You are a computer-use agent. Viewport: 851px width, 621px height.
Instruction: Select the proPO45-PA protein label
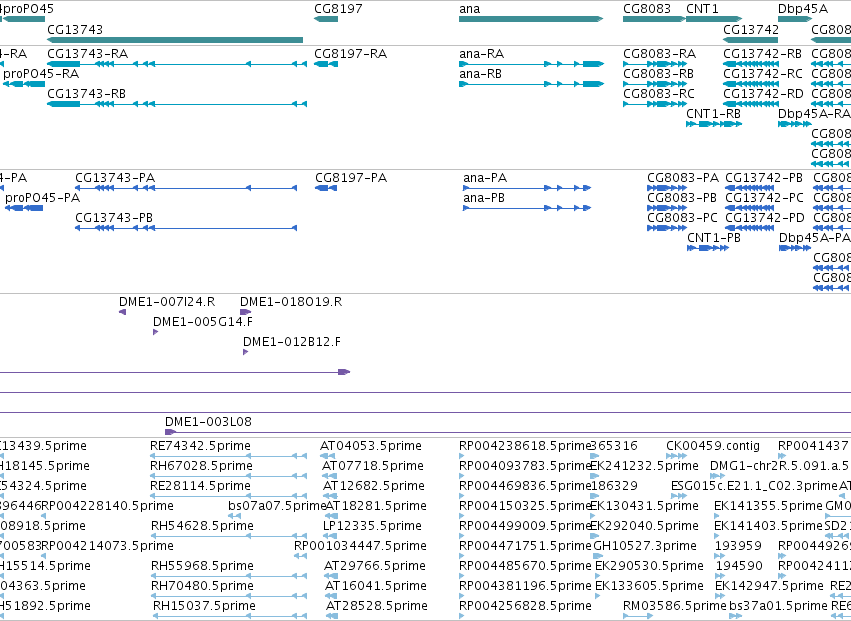coord(42,198)
